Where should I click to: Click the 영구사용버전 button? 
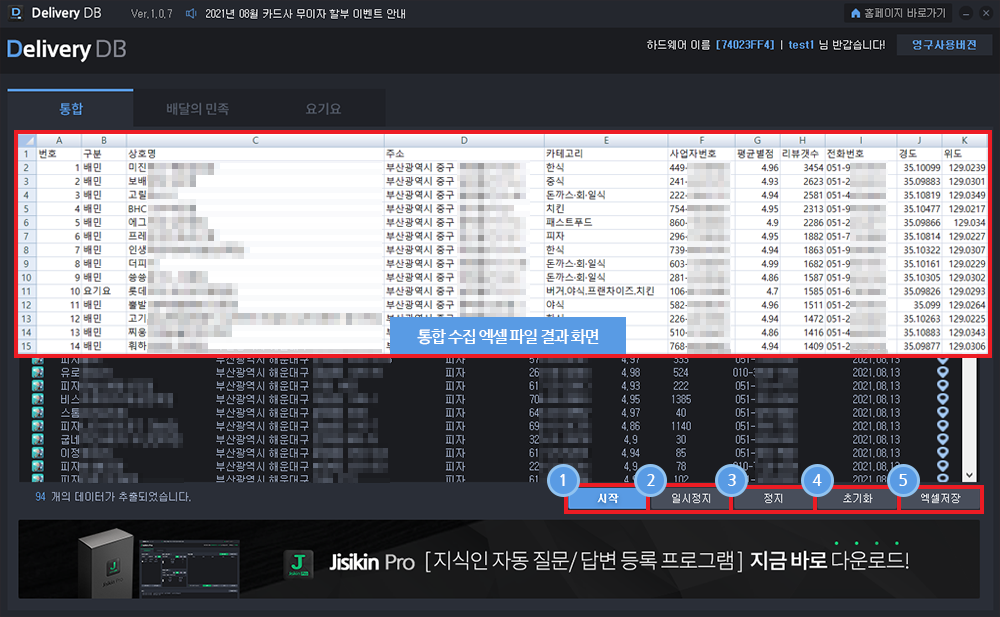(944, 45)
